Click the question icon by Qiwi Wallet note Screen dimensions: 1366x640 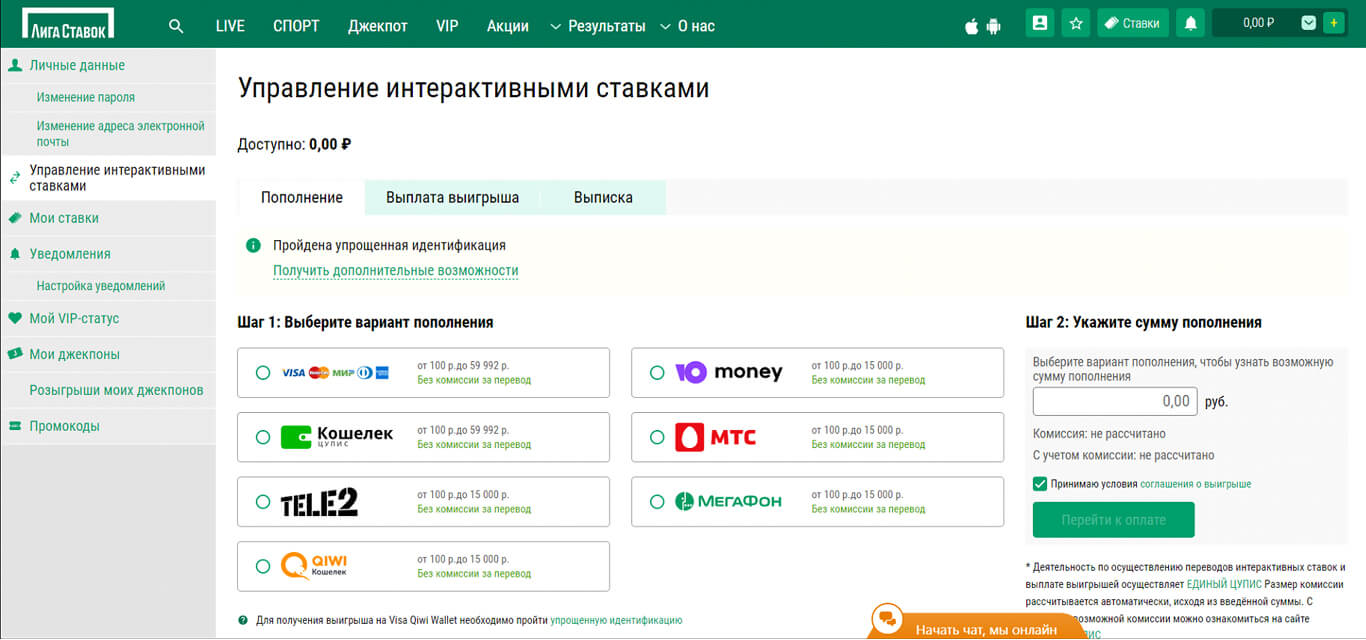[243, 620]
